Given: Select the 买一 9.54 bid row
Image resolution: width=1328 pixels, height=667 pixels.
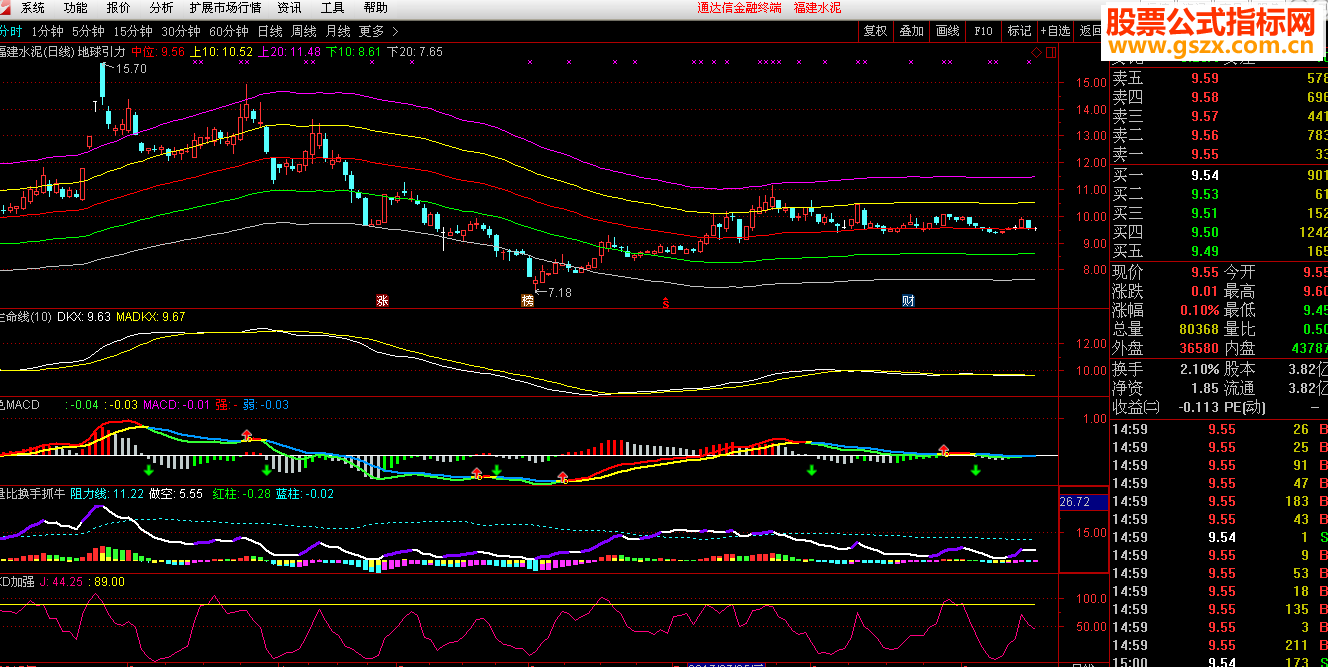Looking at the screenshot, I should (1220, 176).
